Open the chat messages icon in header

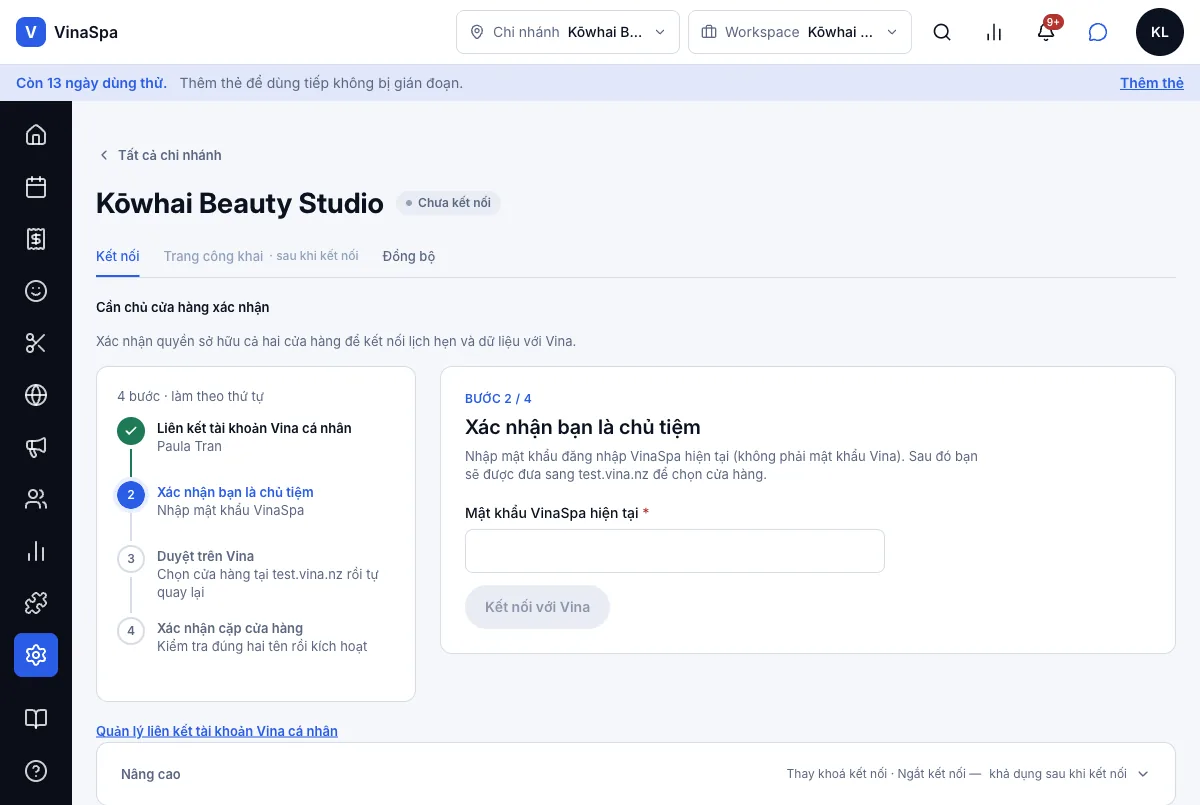coord(1098,32)
